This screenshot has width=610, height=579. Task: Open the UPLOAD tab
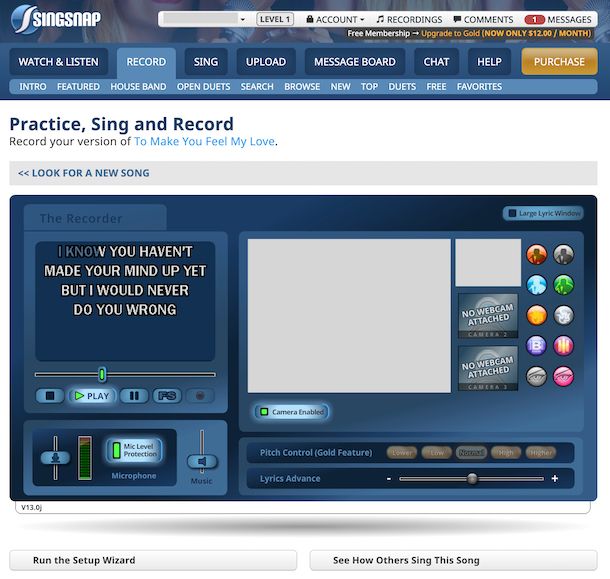tap(266, 61)
